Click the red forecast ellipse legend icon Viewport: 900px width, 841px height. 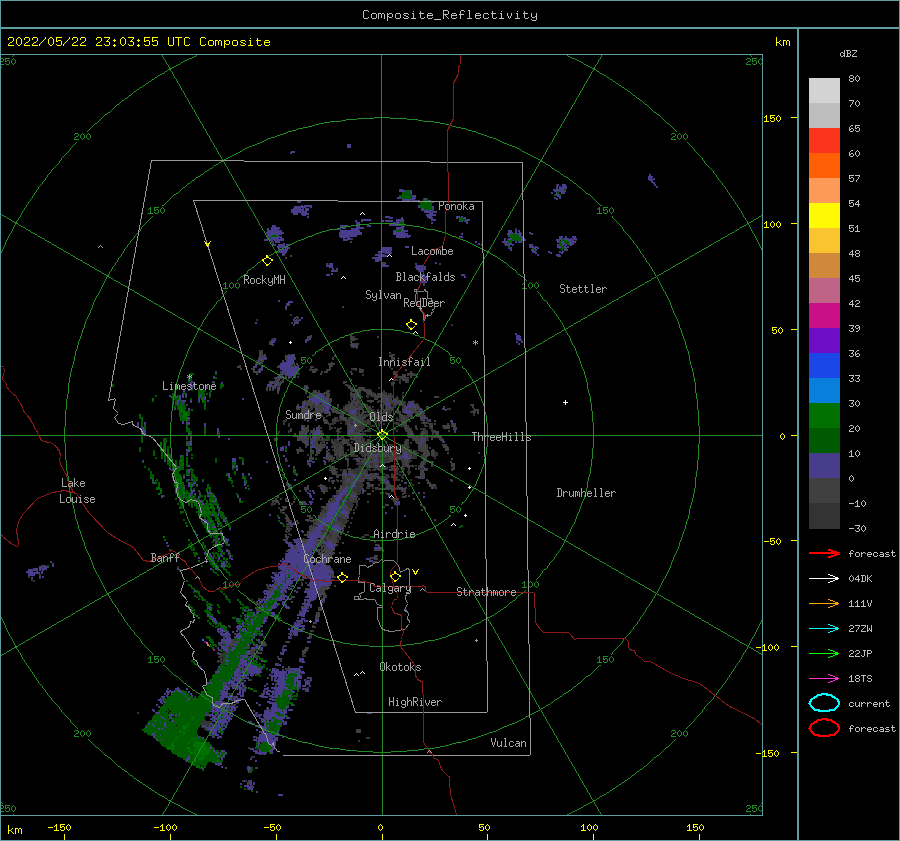(824, 728)
